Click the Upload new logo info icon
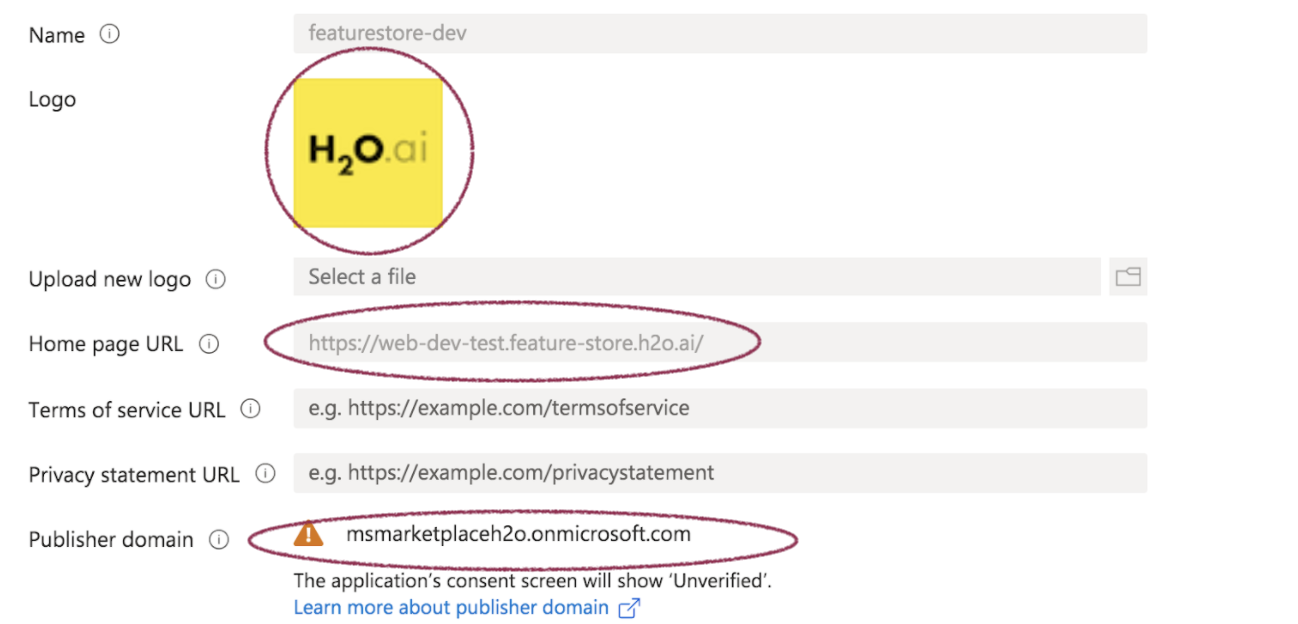 (215, 279)
